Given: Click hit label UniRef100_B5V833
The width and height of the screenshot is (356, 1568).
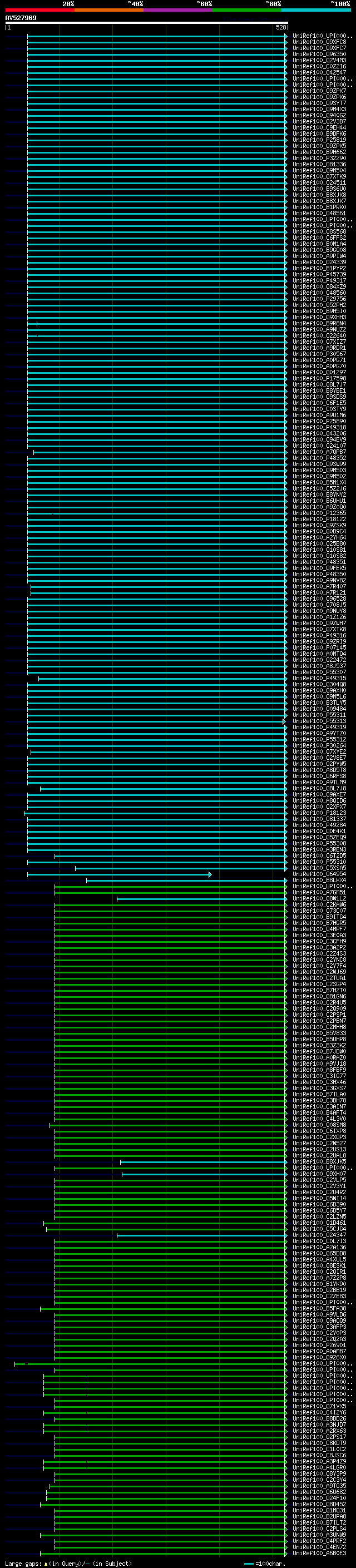Looking at the screenshot, I should [319, 1033].
